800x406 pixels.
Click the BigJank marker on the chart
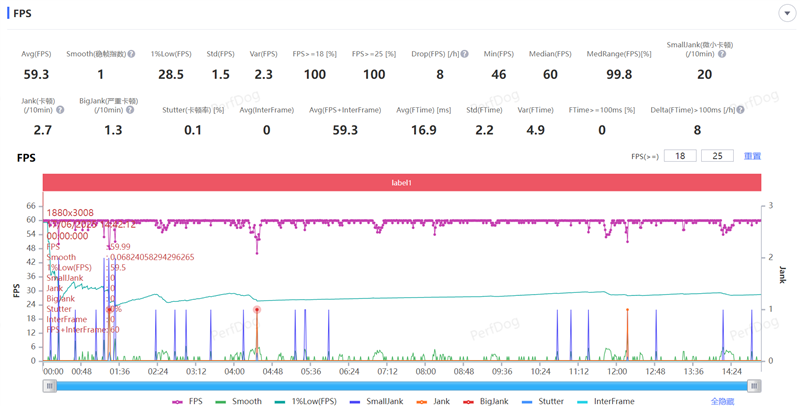257,309
